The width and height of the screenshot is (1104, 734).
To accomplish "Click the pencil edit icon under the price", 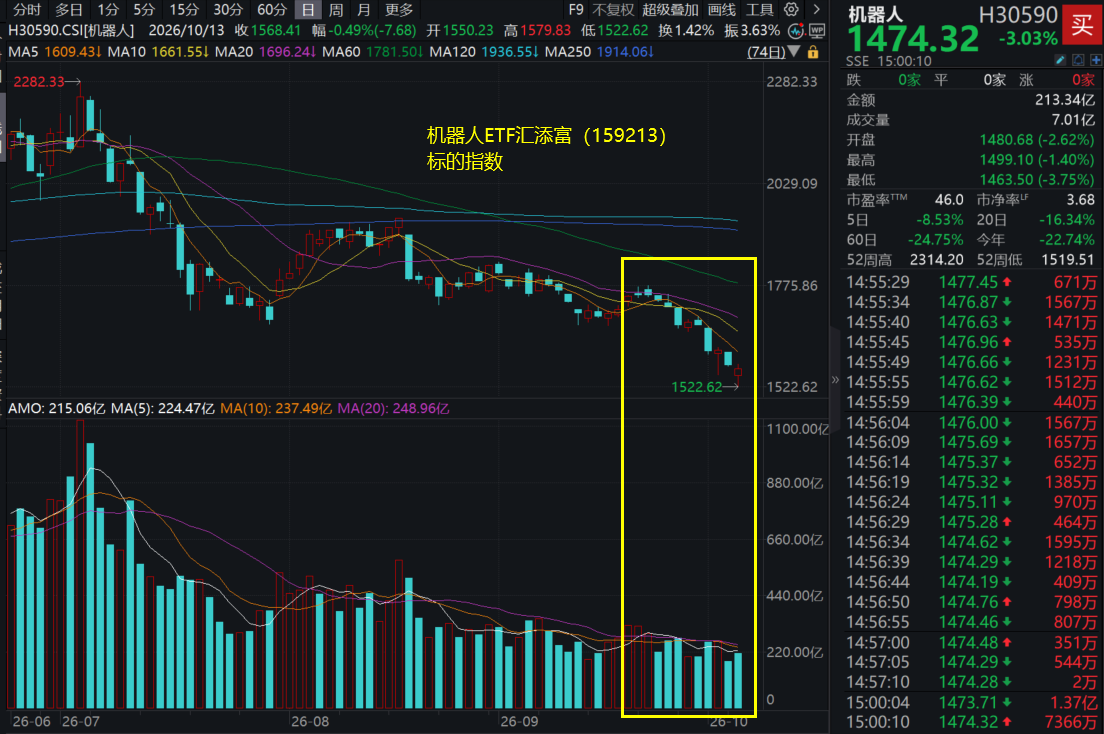I will point(1060,61).
